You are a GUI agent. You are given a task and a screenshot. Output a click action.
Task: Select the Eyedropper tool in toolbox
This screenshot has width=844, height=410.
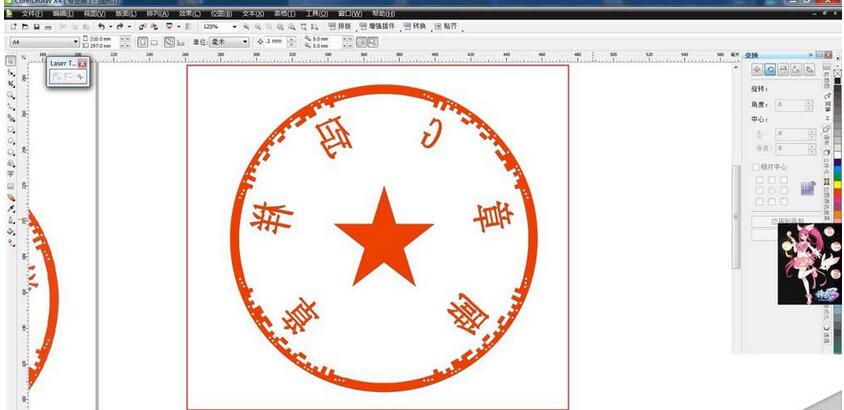click(x=11, y=209)
